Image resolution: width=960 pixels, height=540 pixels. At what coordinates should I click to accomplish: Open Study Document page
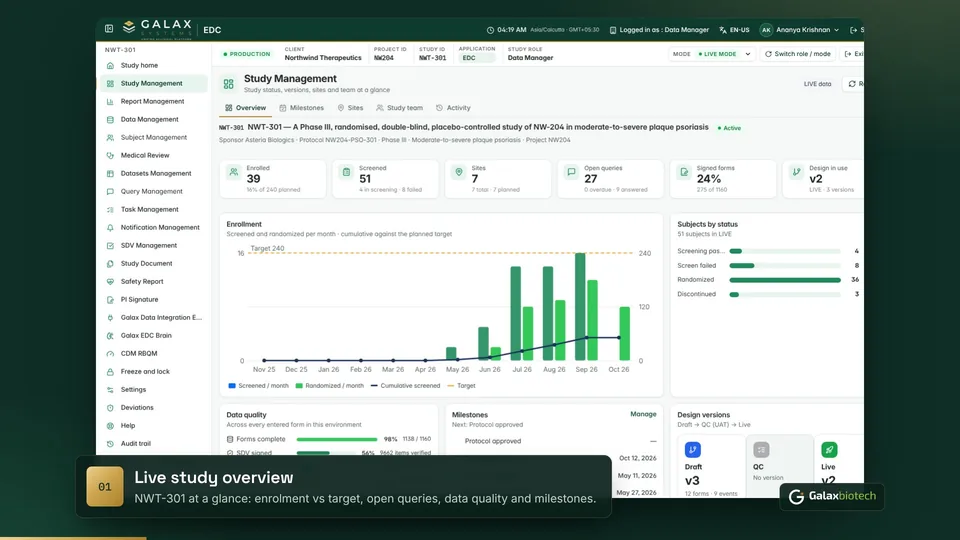click(x=154, y=263)
